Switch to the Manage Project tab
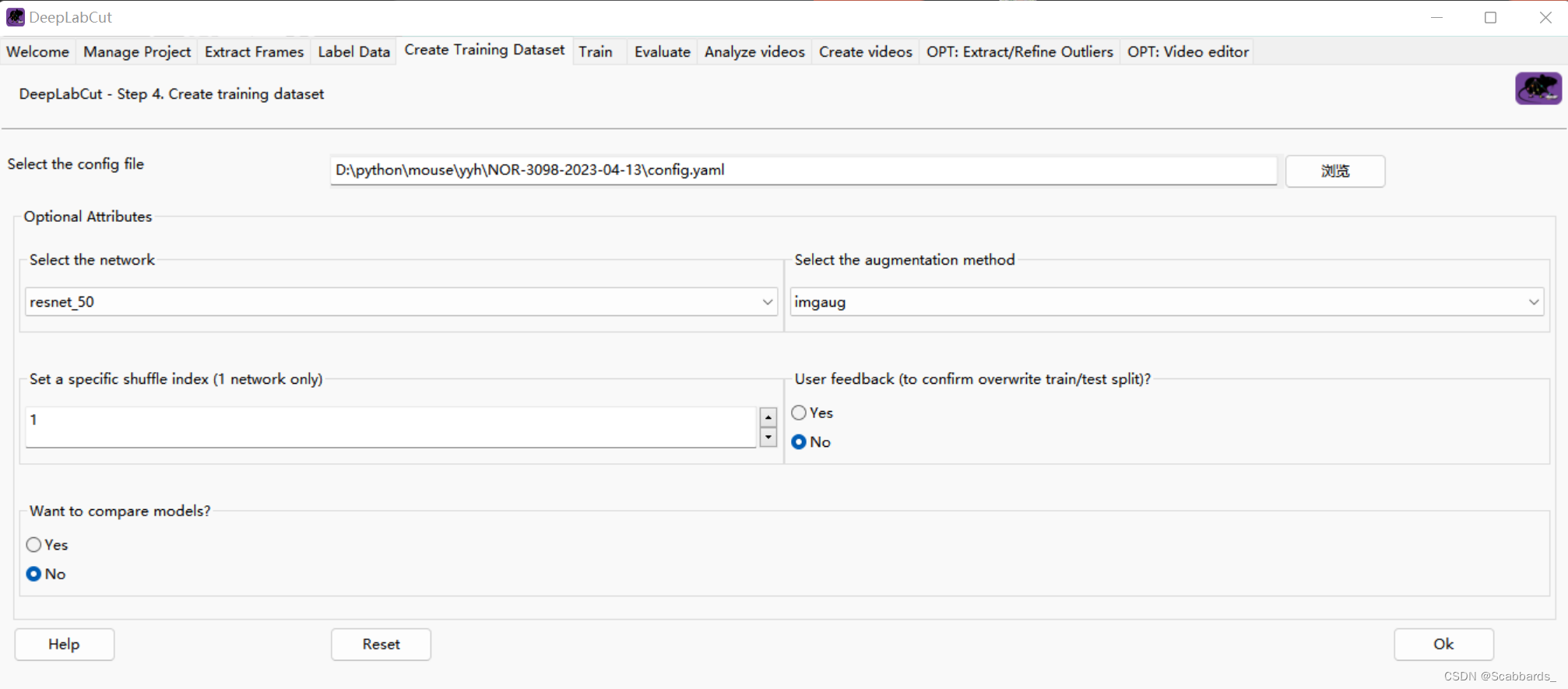This screenshot has width=1568, height=689. (x=137, y=51)
